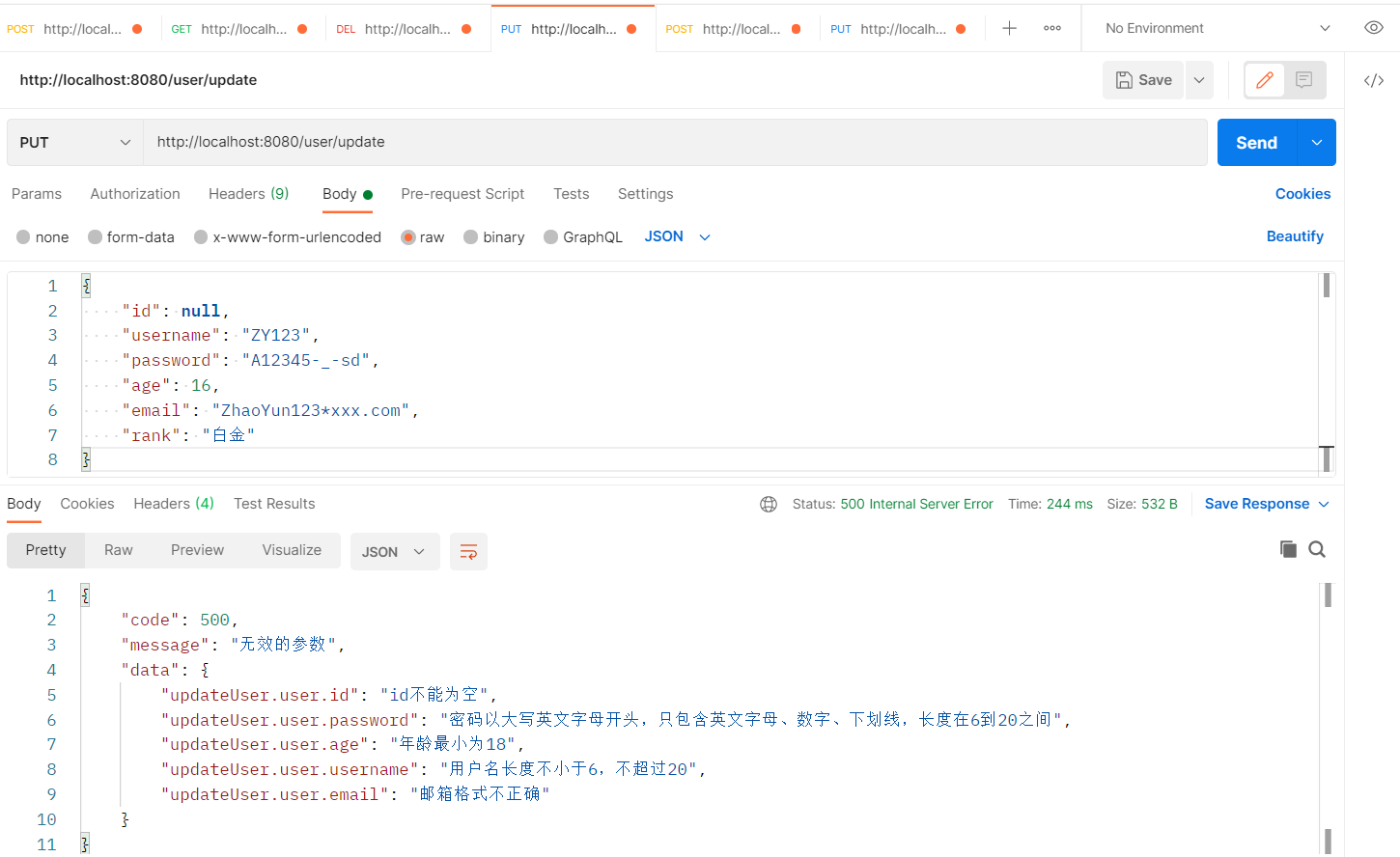Screen dimensions: 1400x857
Task: Open the Pre-request Script tab
Action: (x=462, y=194)
